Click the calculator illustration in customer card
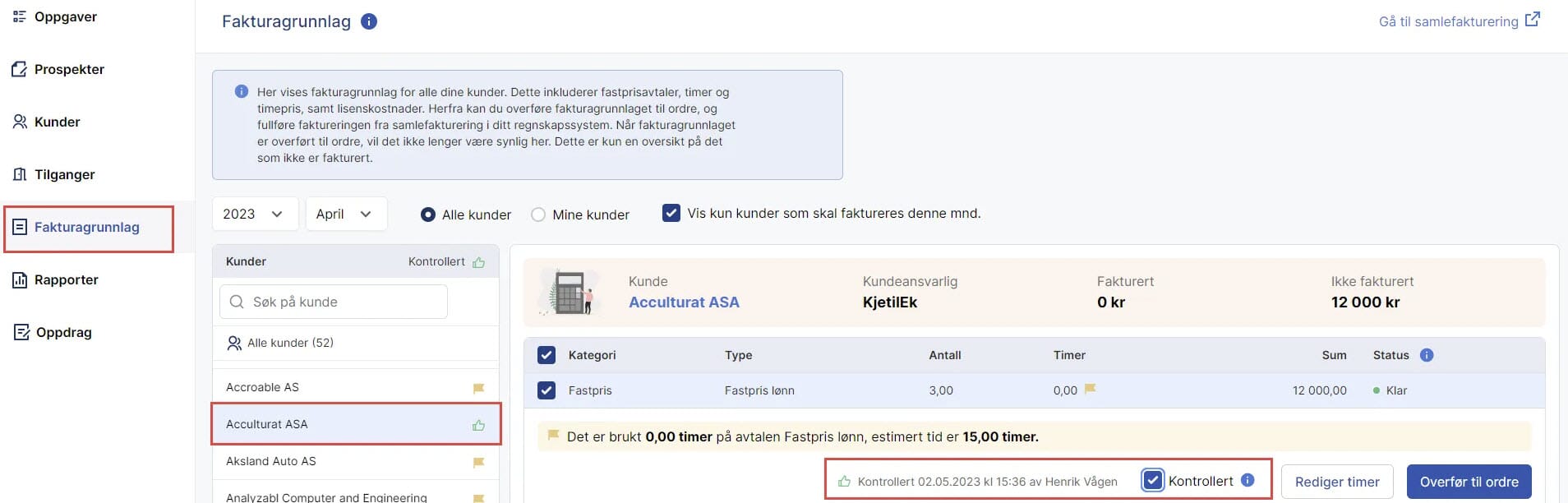Image resolution: width=1568 pixels, height=503 pixels. point(568,293)
